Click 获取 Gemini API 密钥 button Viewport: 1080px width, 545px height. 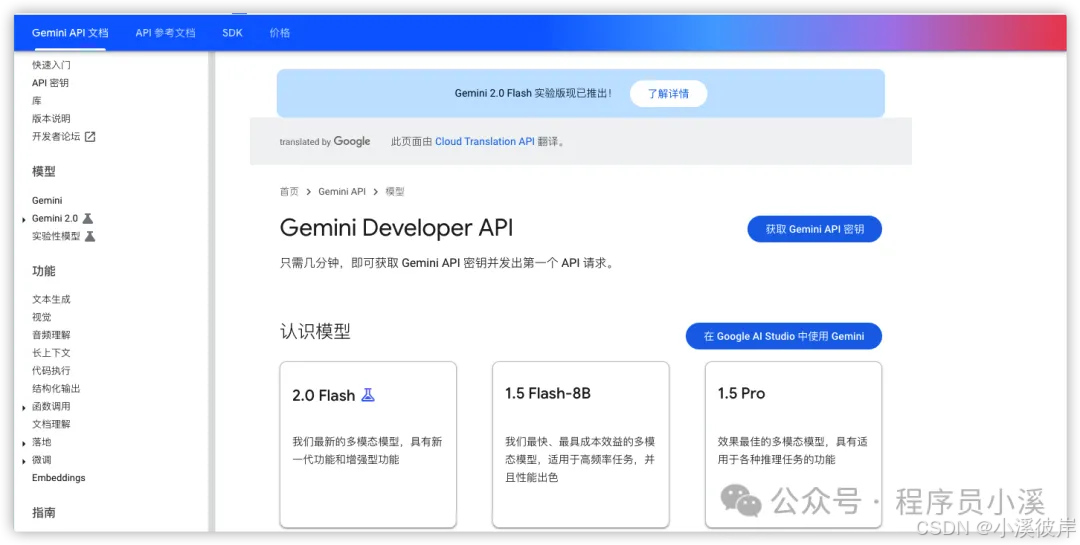(814, 229)
